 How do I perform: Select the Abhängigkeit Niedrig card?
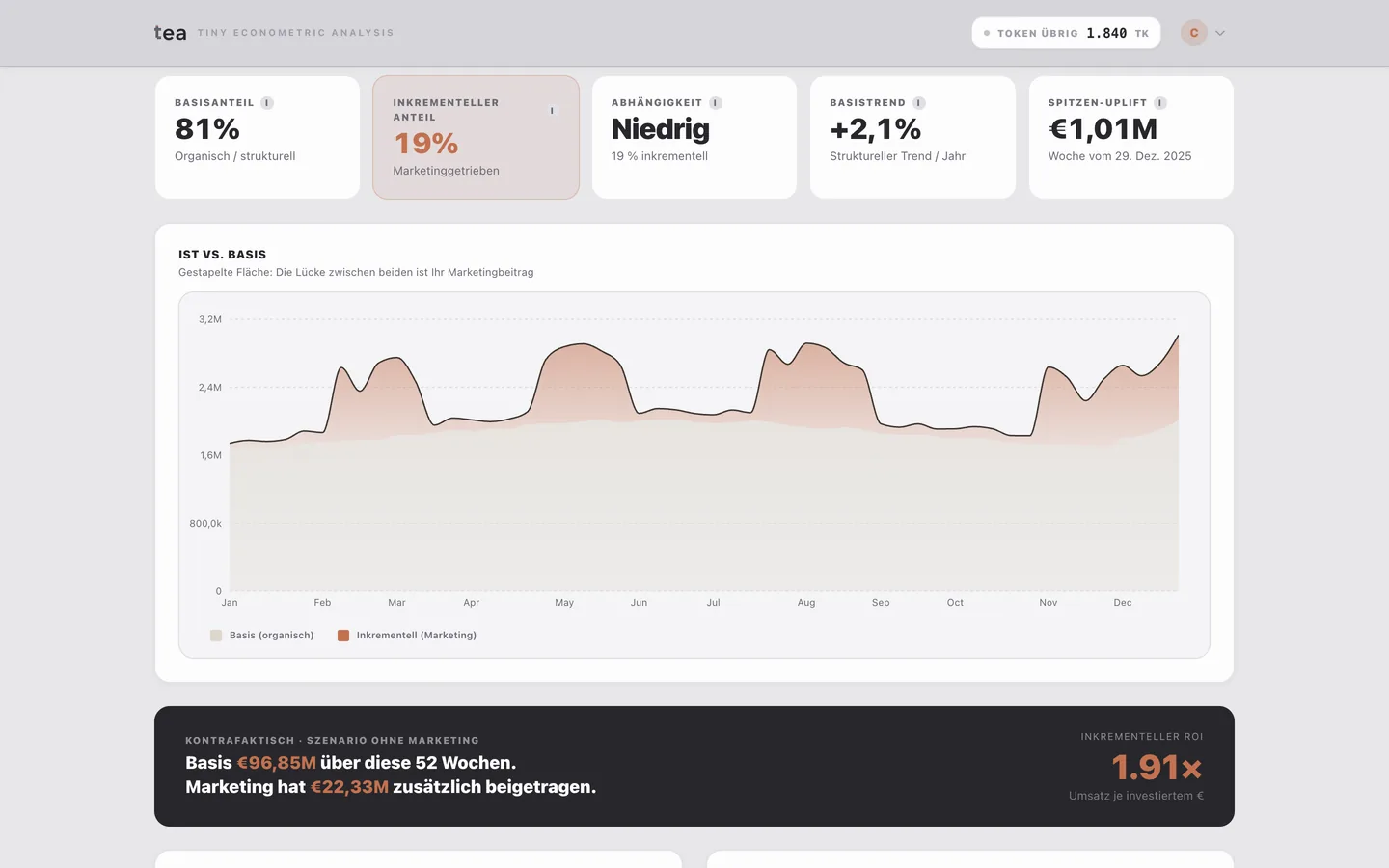click(x=694, y=138)
